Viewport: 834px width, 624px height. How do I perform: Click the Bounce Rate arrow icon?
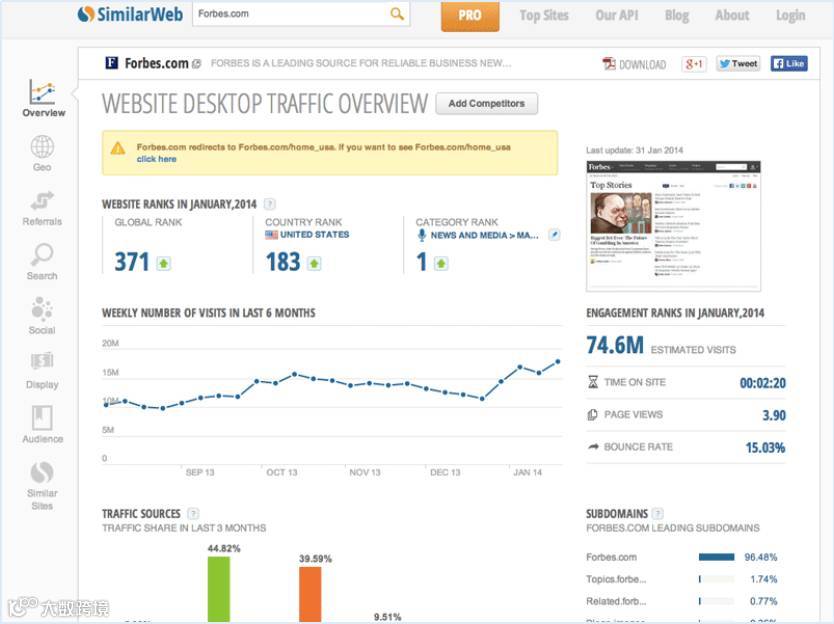tap(593, 447)
